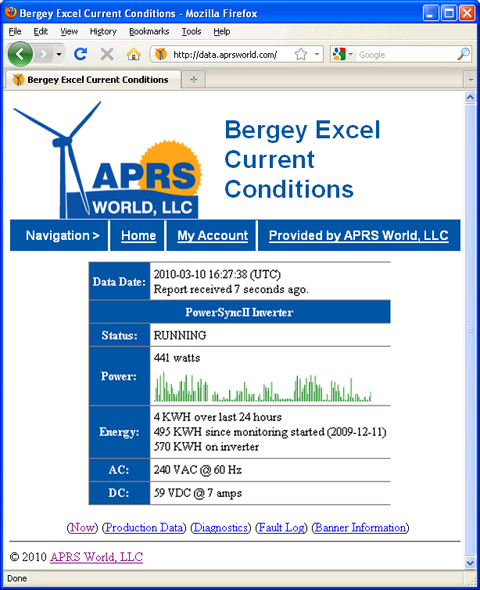This screenshot has height=590, width=480.
Task: Click the Stop loading X icon
Action: point(107,54)
